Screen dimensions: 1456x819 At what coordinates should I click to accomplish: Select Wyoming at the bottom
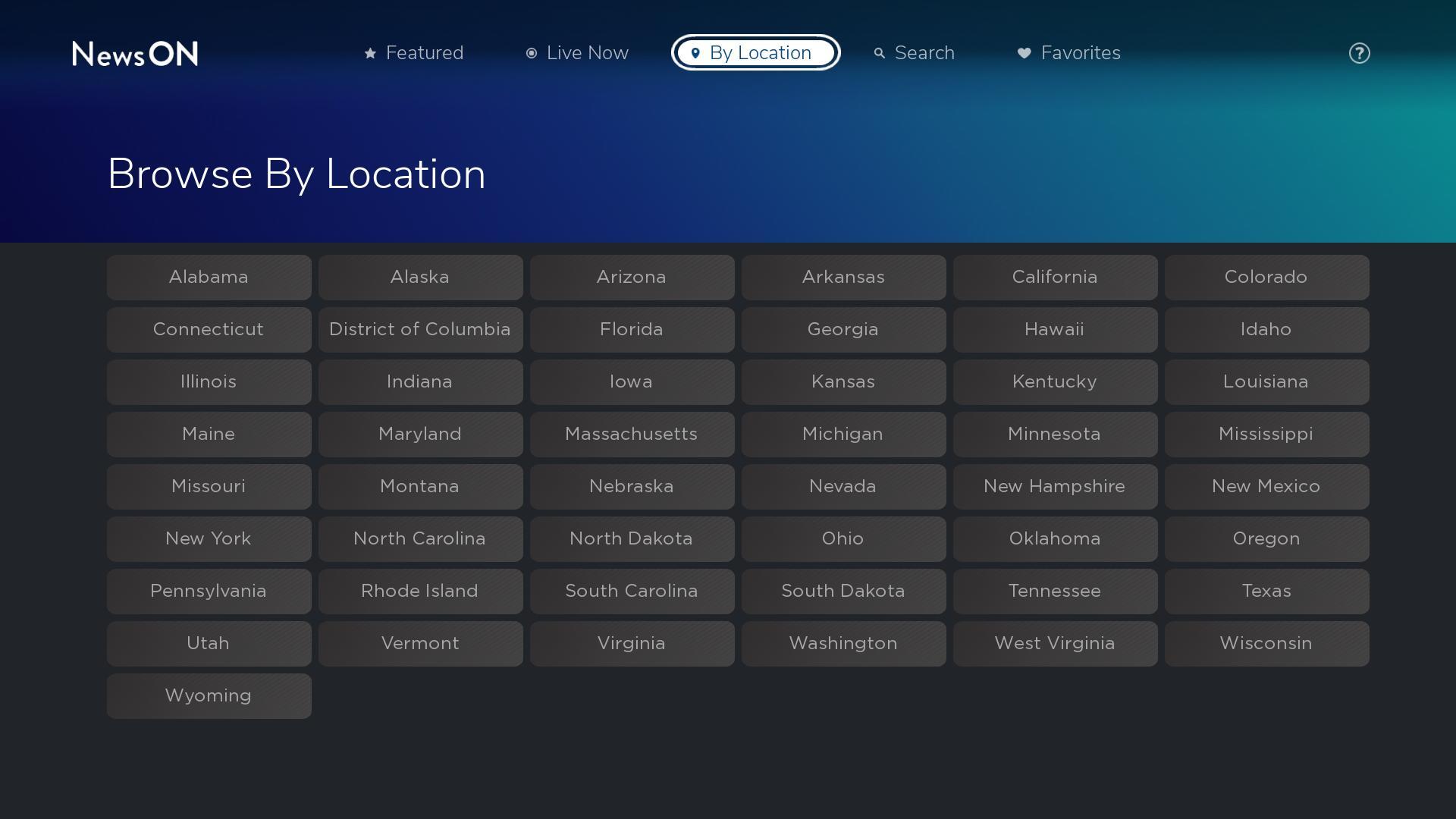tap(209, 695)
